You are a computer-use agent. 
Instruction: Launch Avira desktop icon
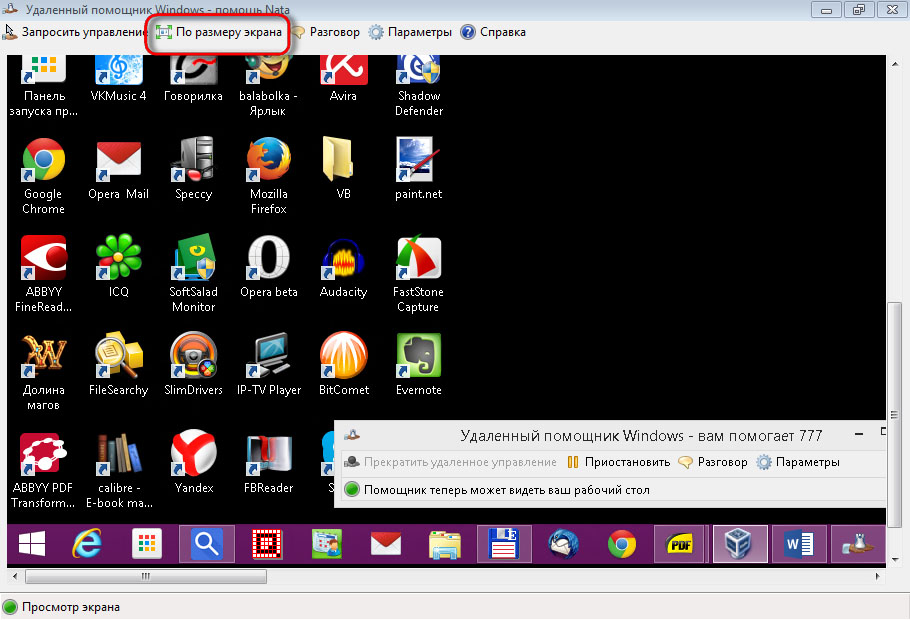(344, 78)
